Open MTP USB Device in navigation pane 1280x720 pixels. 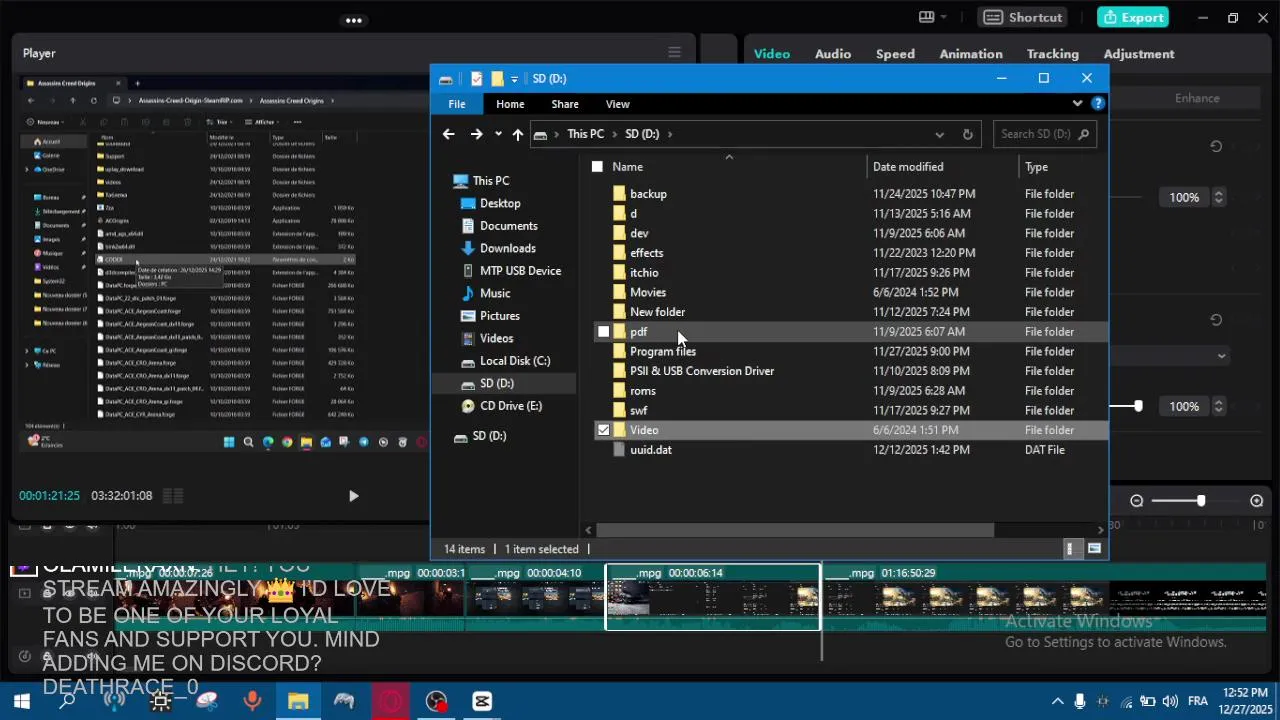tap(520, 271)
